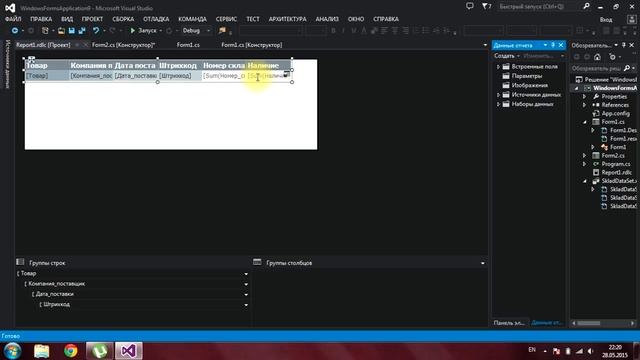Open uTorrent from the taskbar
This screenshot has height=360, width=640.
click(100, 351)
